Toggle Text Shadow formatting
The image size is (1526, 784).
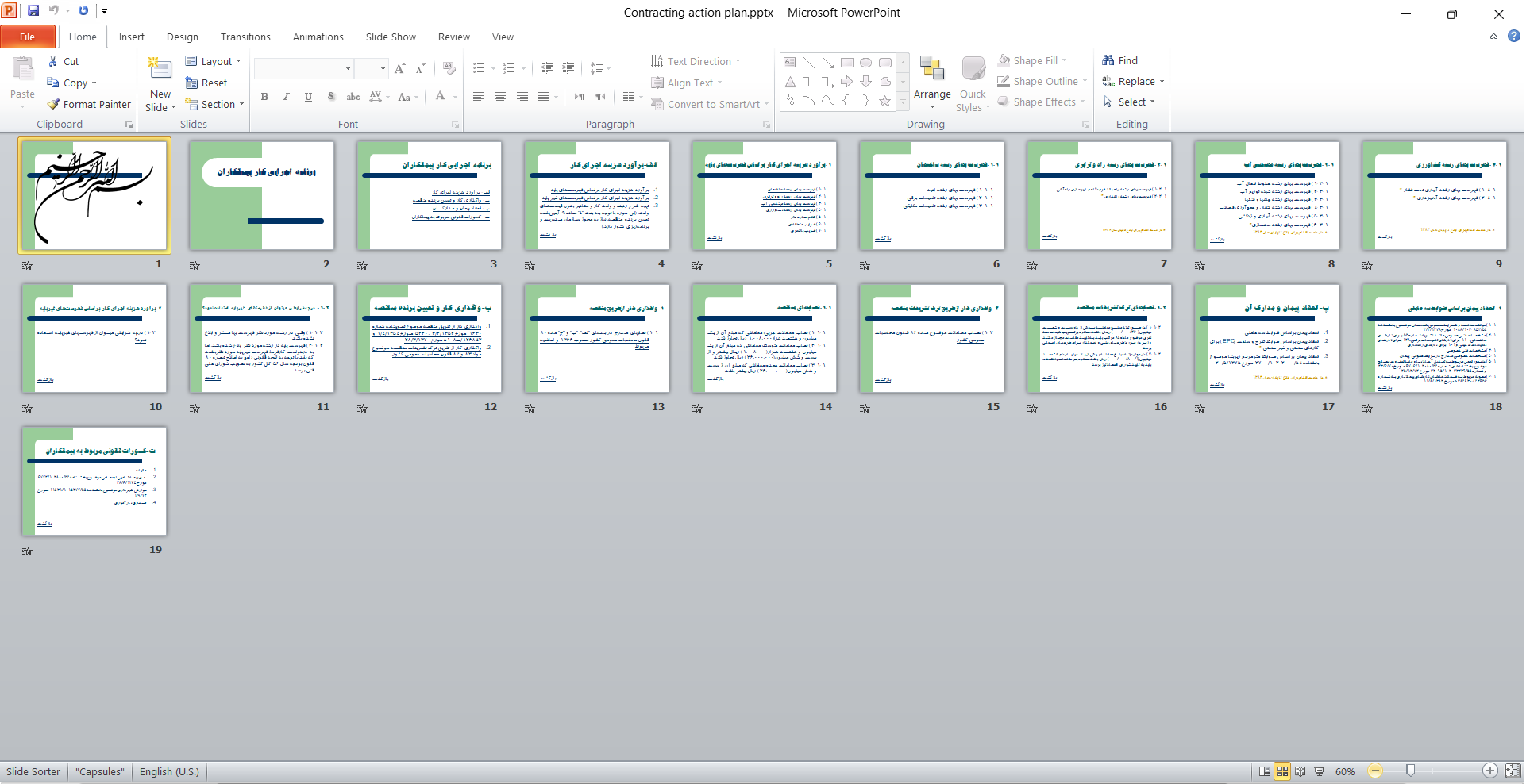[330, 97]
